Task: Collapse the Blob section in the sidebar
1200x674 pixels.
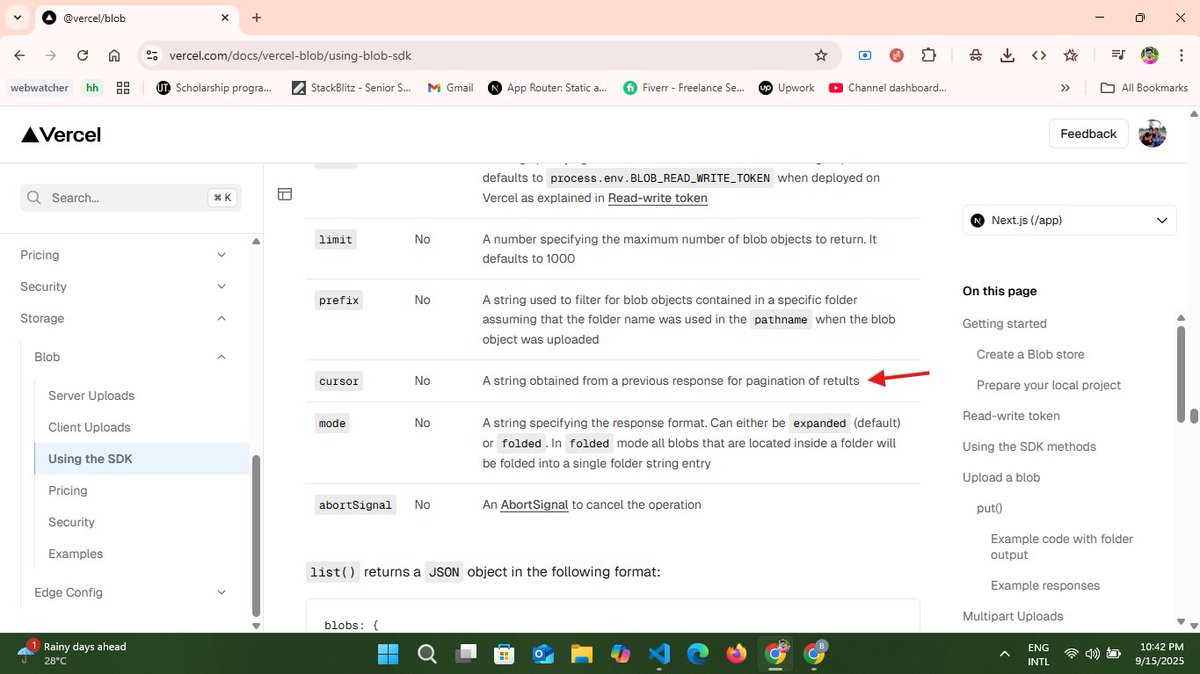Action: pos(221,356)
